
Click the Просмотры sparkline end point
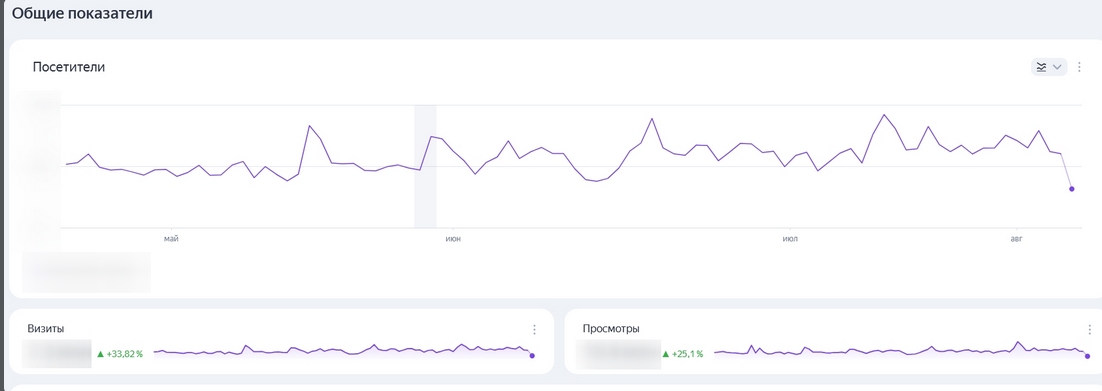coord(1087,356)
